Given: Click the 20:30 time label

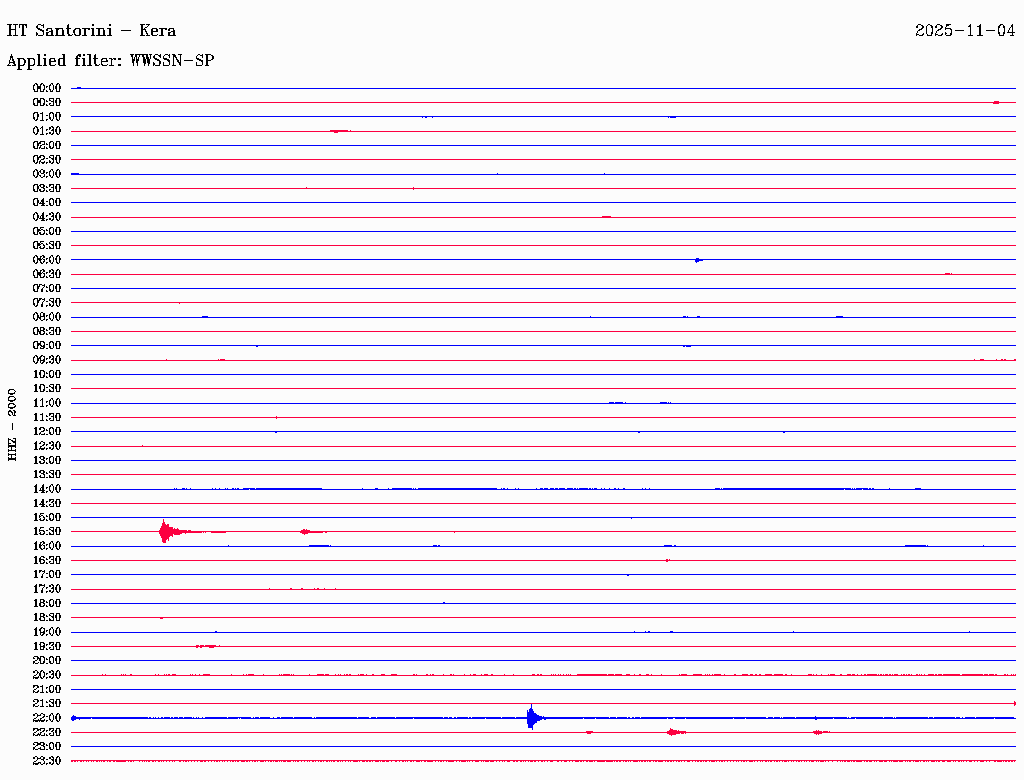Looking at the screenshot, I should click(x=47, y=675).
